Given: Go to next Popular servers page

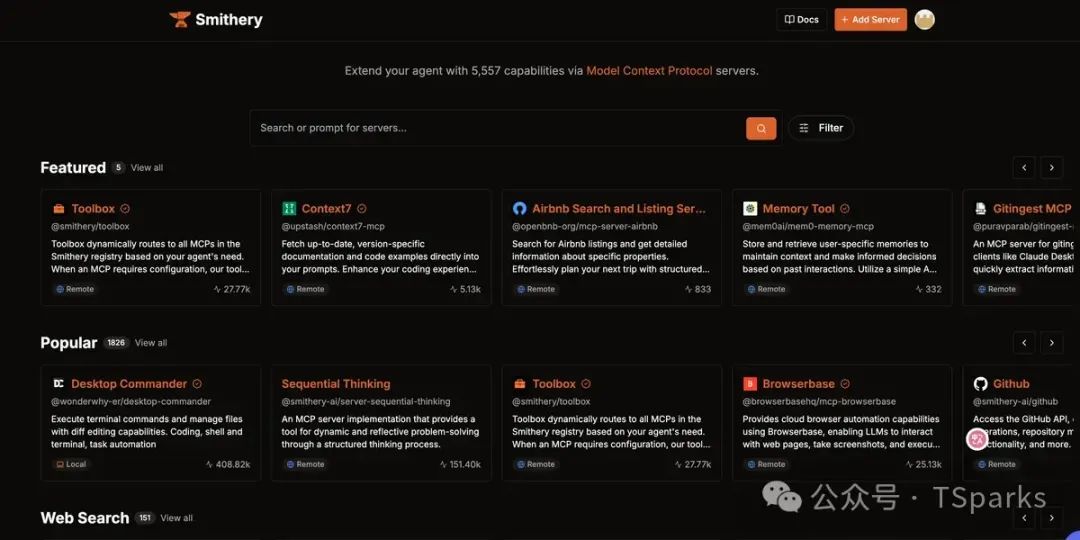Looking at the screenshot, I should coord(1051,342).
